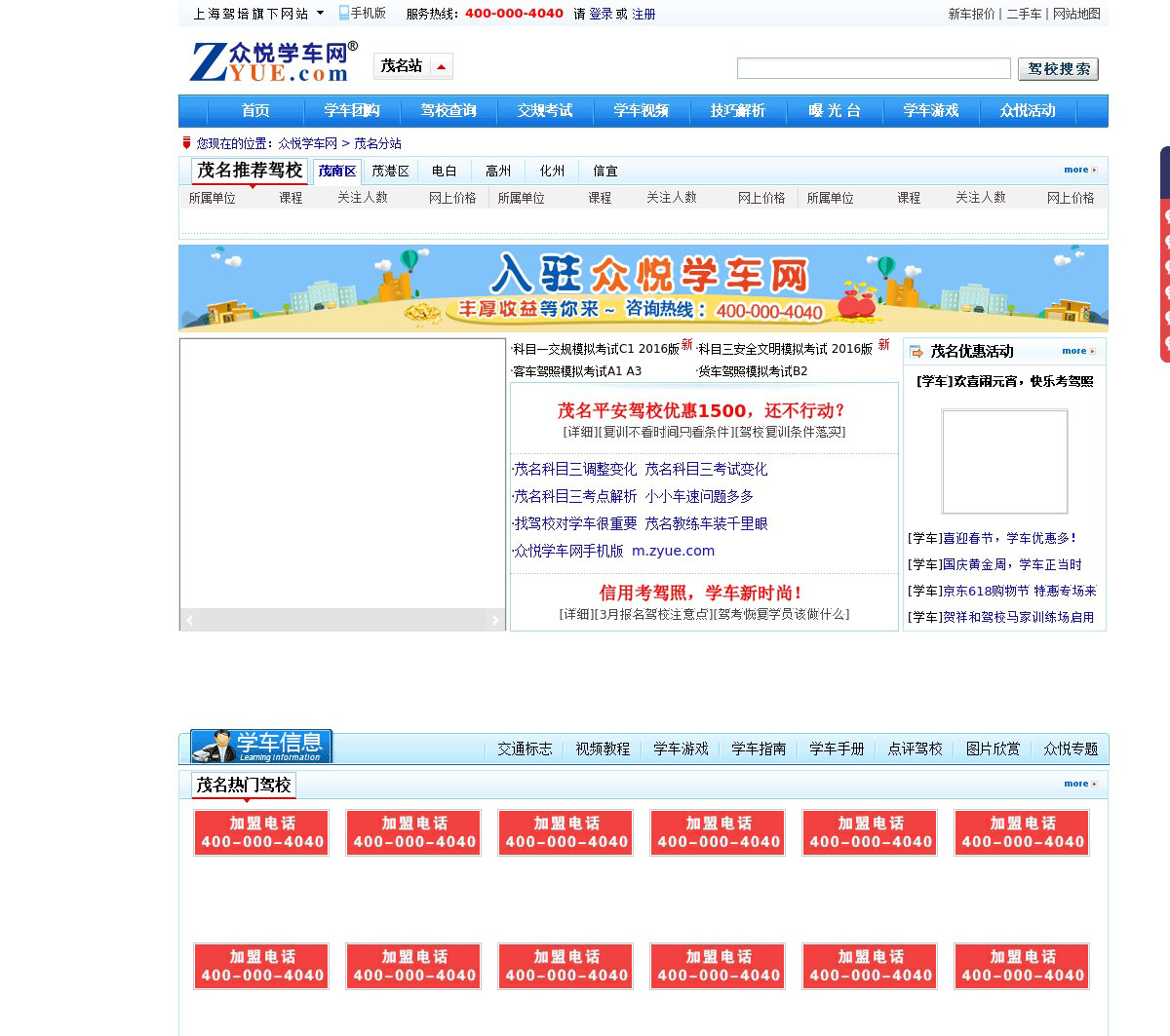
Task: Go to 首页 in the blue navigation bar
Action: point(255,111)
